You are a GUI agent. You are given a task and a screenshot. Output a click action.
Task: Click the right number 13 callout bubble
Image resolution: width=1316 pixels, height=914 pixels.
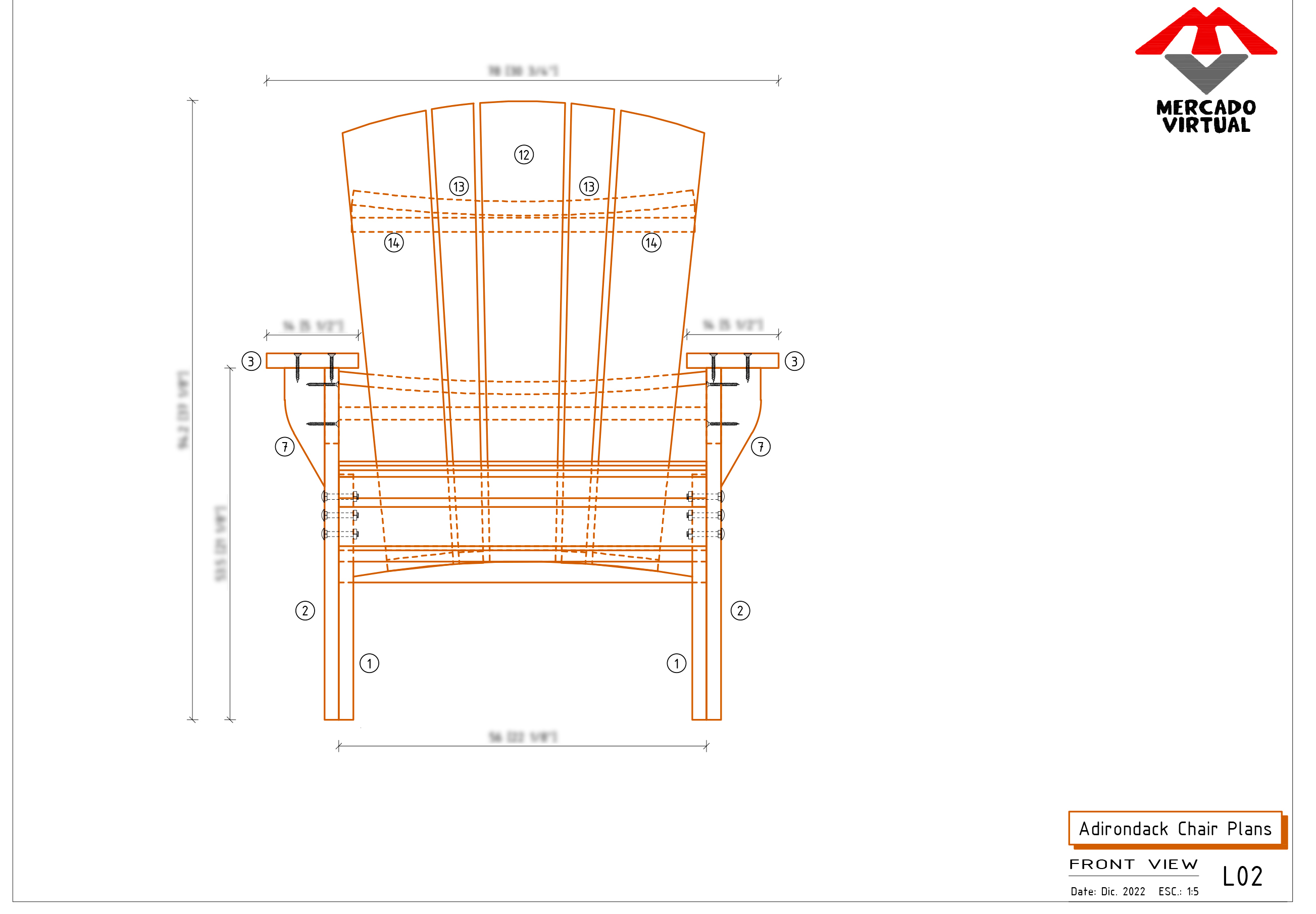tap(589, 187)
